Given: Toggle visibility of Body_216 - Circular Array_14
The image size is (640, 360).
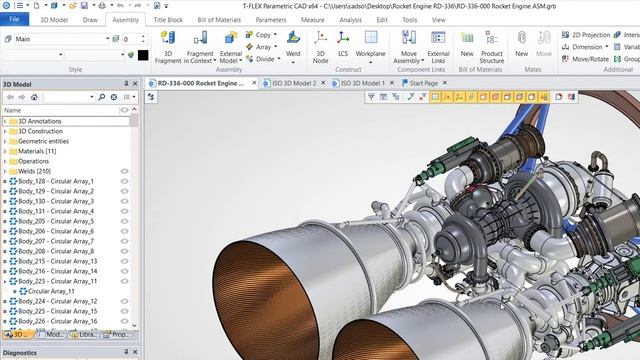Looking at the screenshot, I should tap(124, 271).
